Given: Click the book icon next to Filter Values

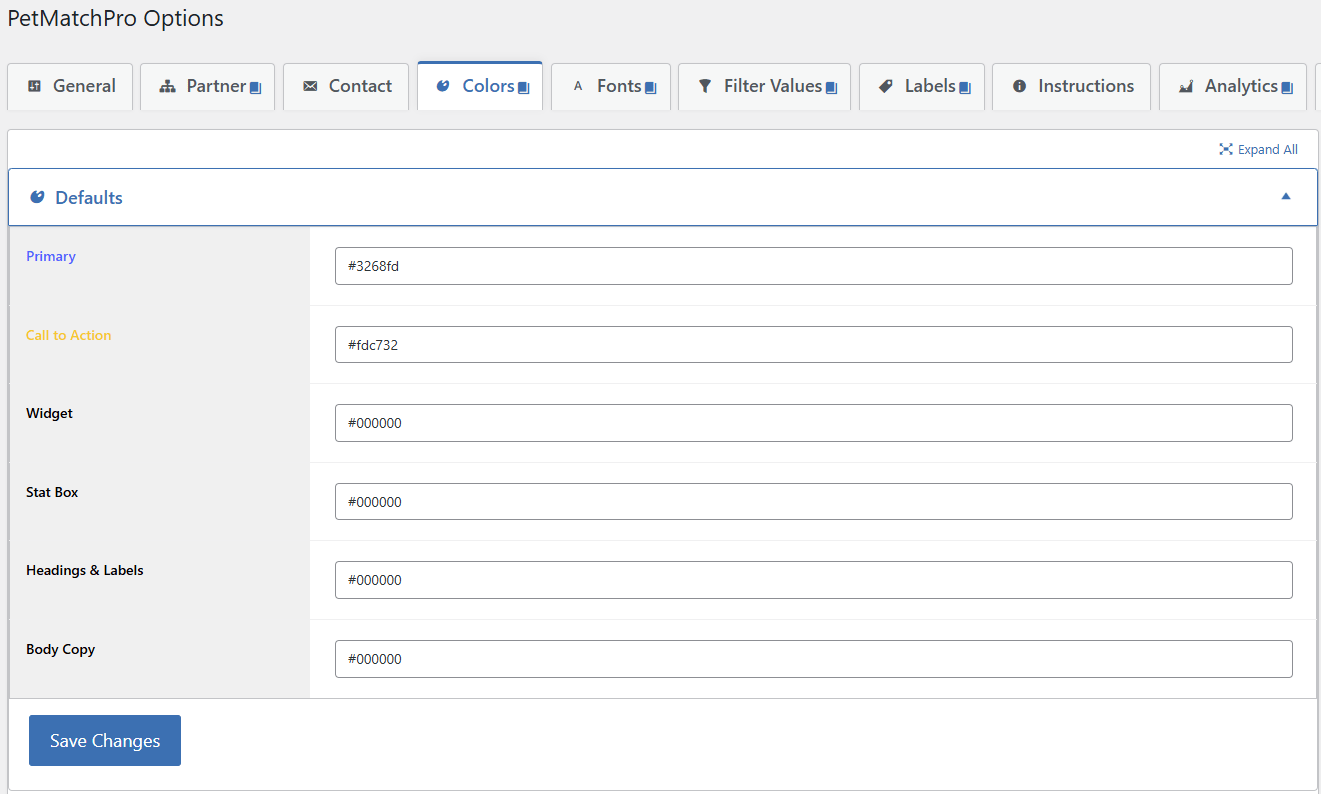Looking at the screenshot, I should coord(831,88).
